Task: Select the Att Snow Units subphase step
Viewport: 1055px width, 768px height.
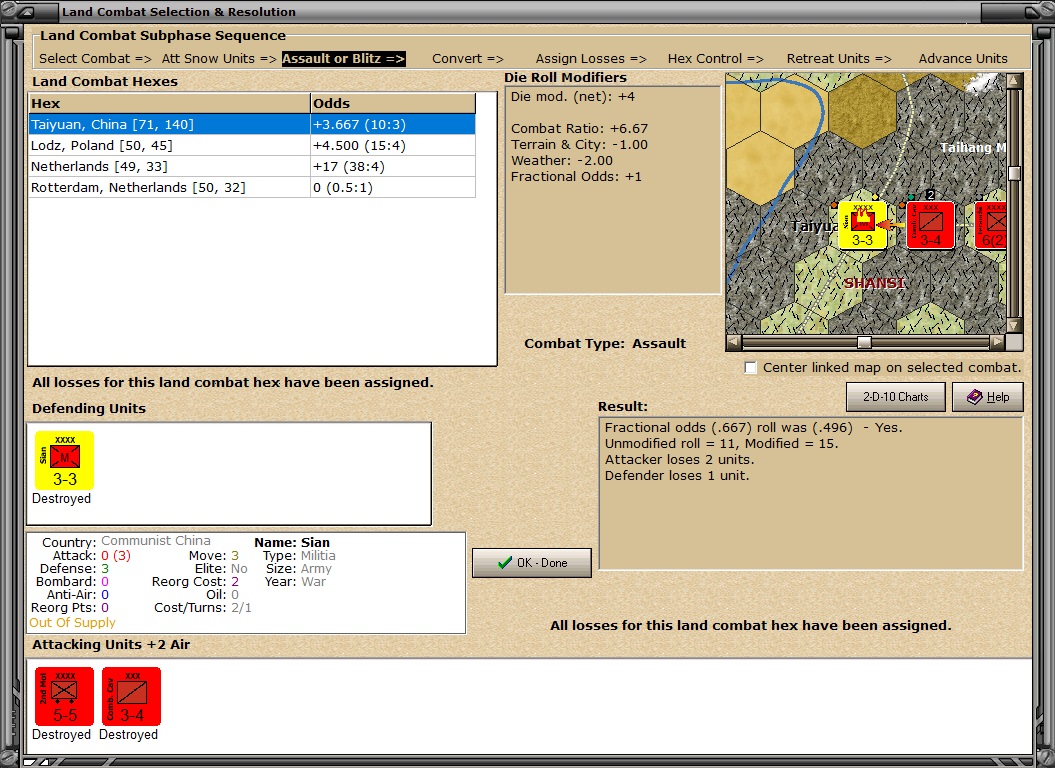Action: click(219, 59)
